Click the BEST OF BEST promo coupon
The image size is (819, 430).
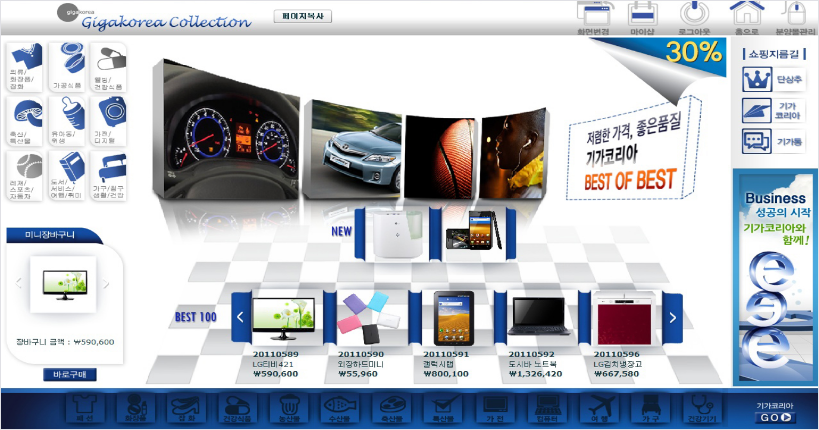(x=633, y=150)
